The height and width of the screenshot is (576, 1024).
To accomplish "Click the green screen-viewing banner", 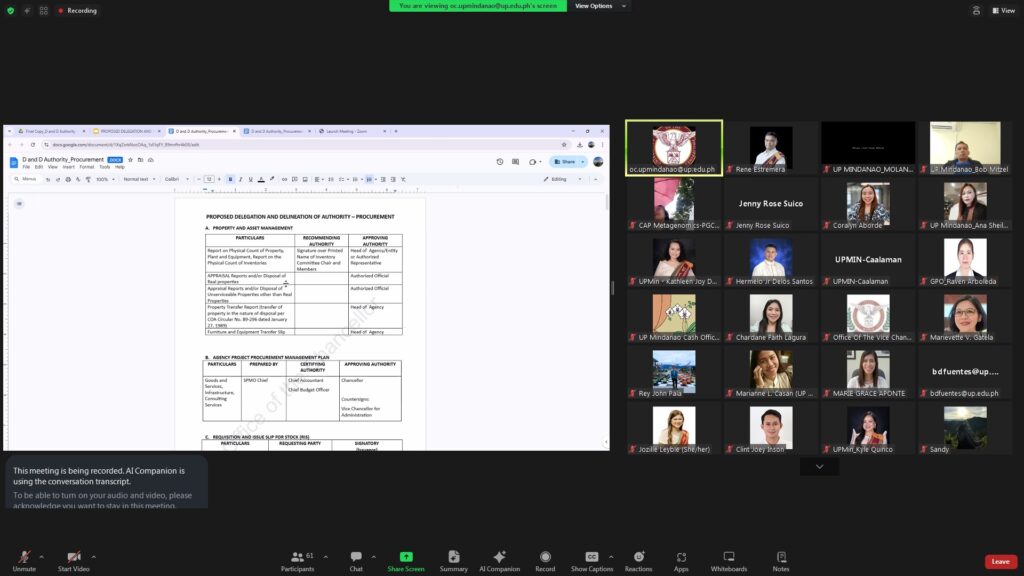I will click(478, 6).
